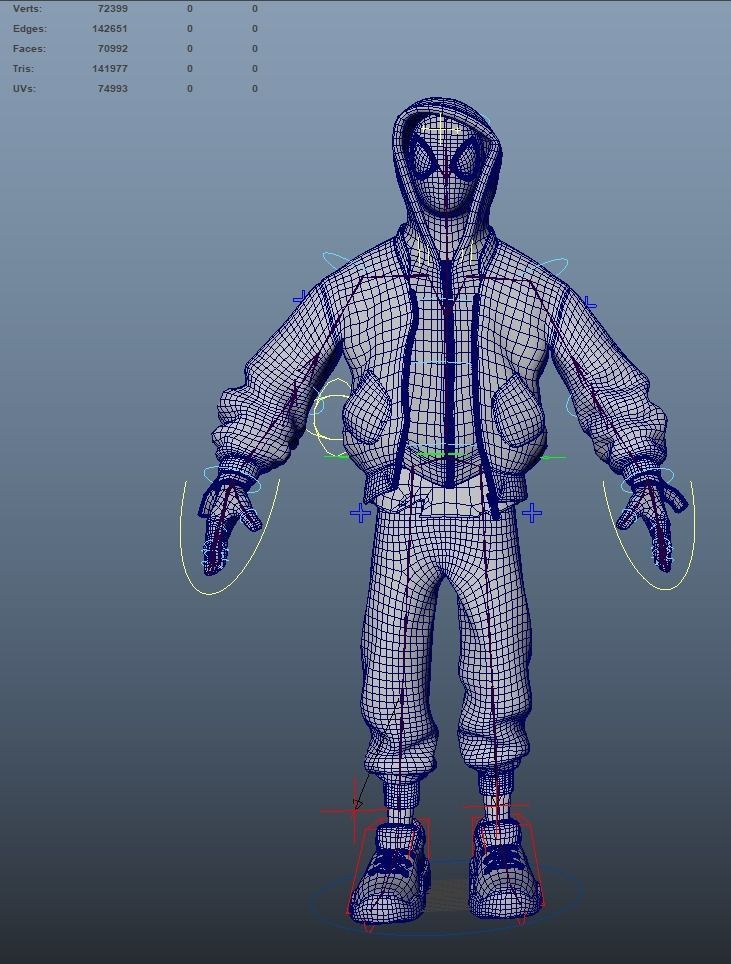
Task: Select the UV count value 74993
Action: [x=113, y=89]
